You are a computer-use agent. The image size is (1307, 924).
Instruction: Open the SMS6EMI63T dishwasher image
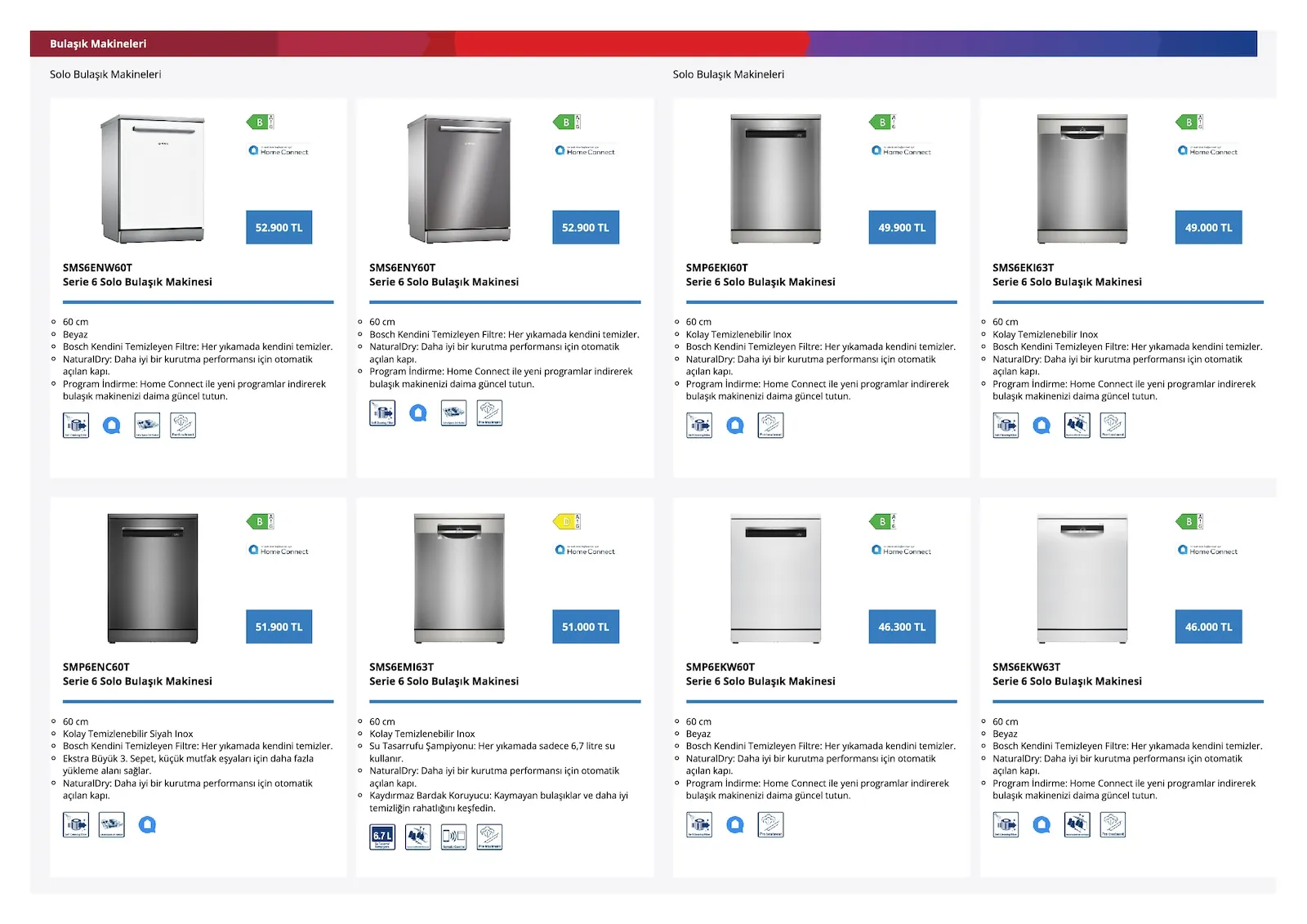(459, 578)
